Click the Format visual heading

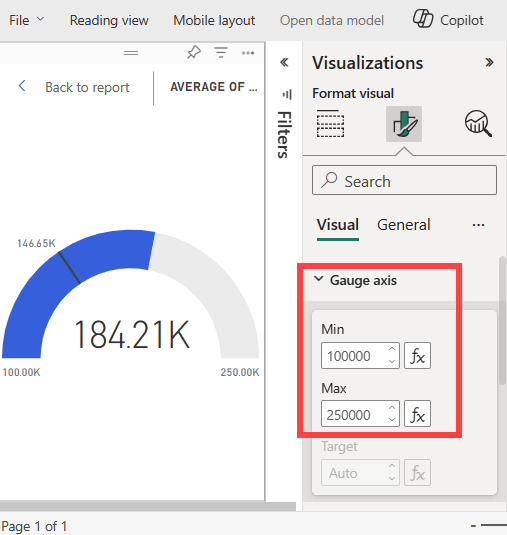click(x=353, y=93)
